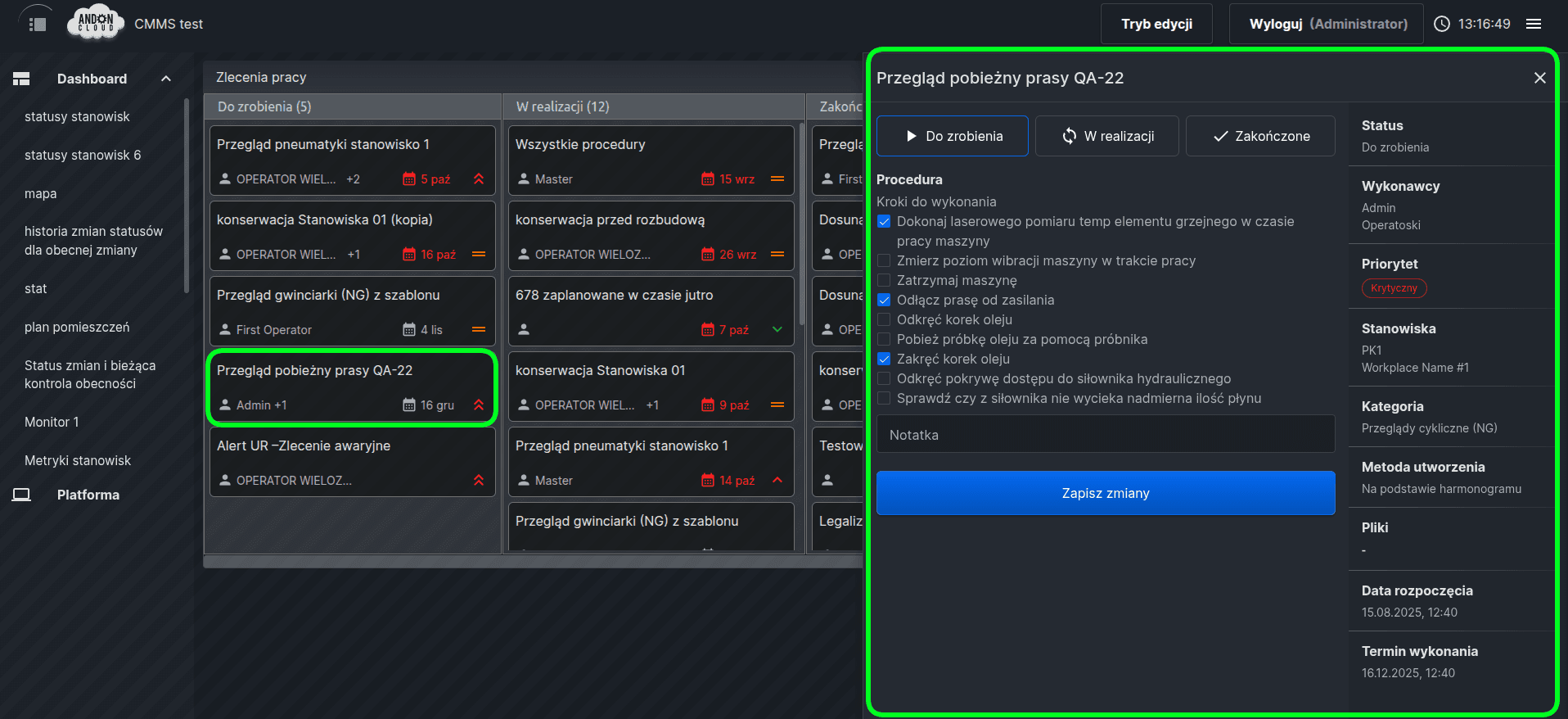This screenshot has width=1568, height=719.
Task: Click the W realizacji (12) column header
Action: (x=653, y=106)
